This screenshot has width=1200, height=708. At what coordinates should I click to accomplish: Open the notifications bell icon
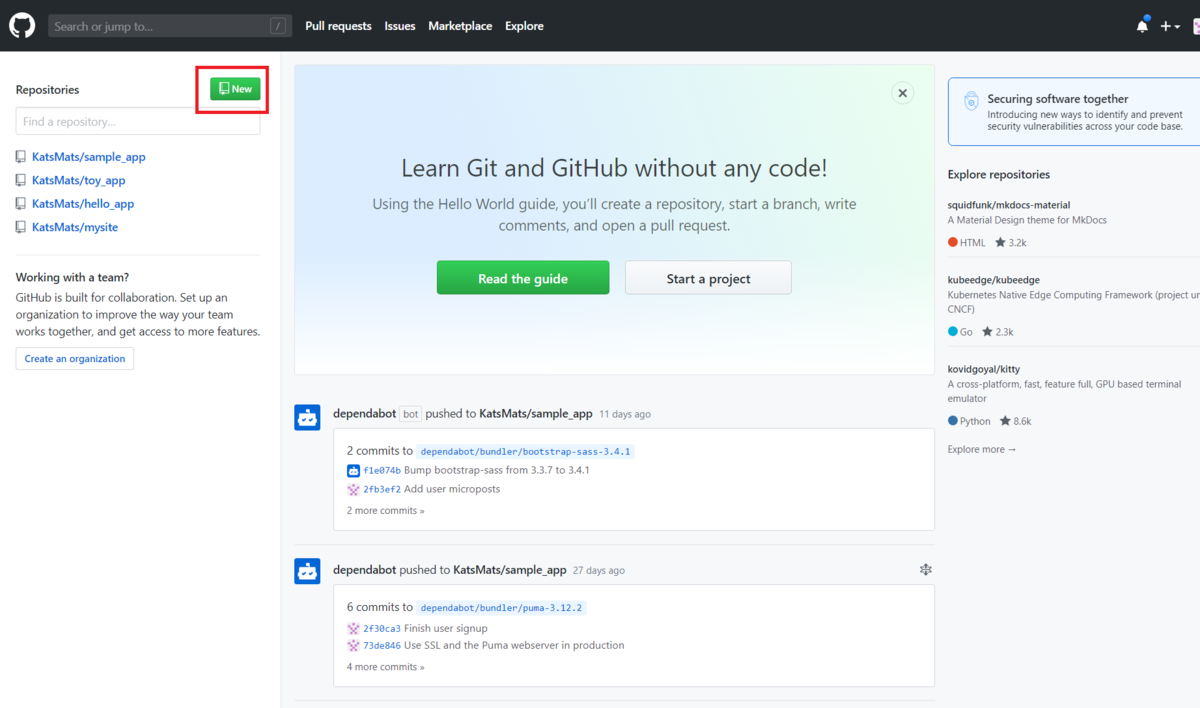pos(1142,26)
